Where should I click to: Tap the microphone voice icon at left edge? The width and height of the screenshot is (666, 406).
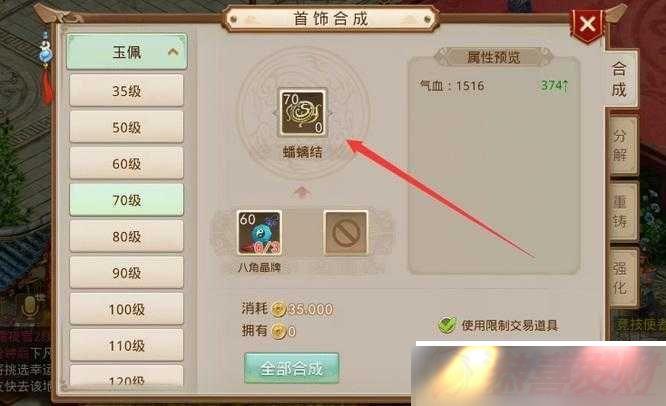30,307
